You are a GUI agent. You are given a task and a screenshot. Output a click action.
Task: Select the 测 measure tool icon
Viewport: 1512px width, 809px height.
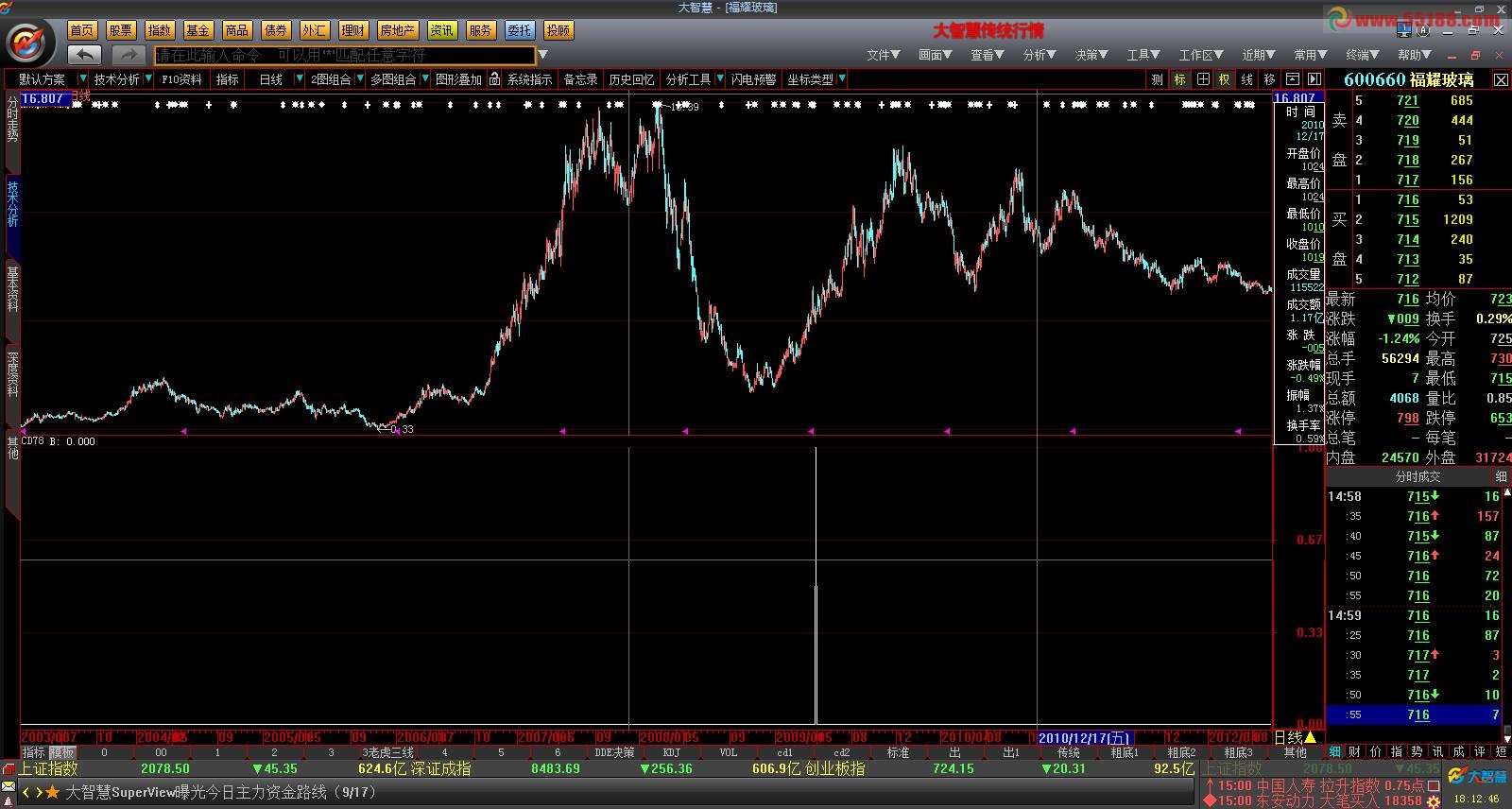tap(1158, 79)
